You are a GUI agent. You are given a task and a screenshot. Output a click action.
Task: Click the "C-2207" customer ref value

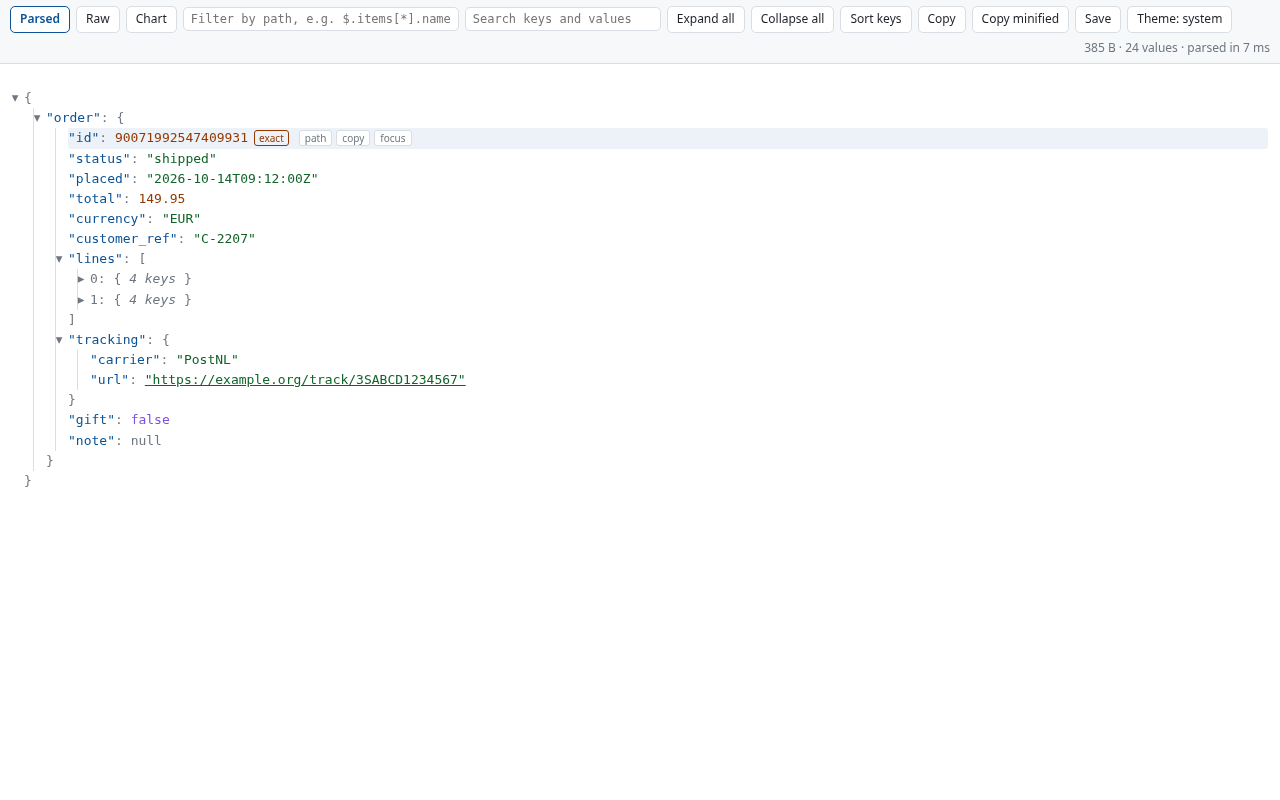tap(225, 239)
